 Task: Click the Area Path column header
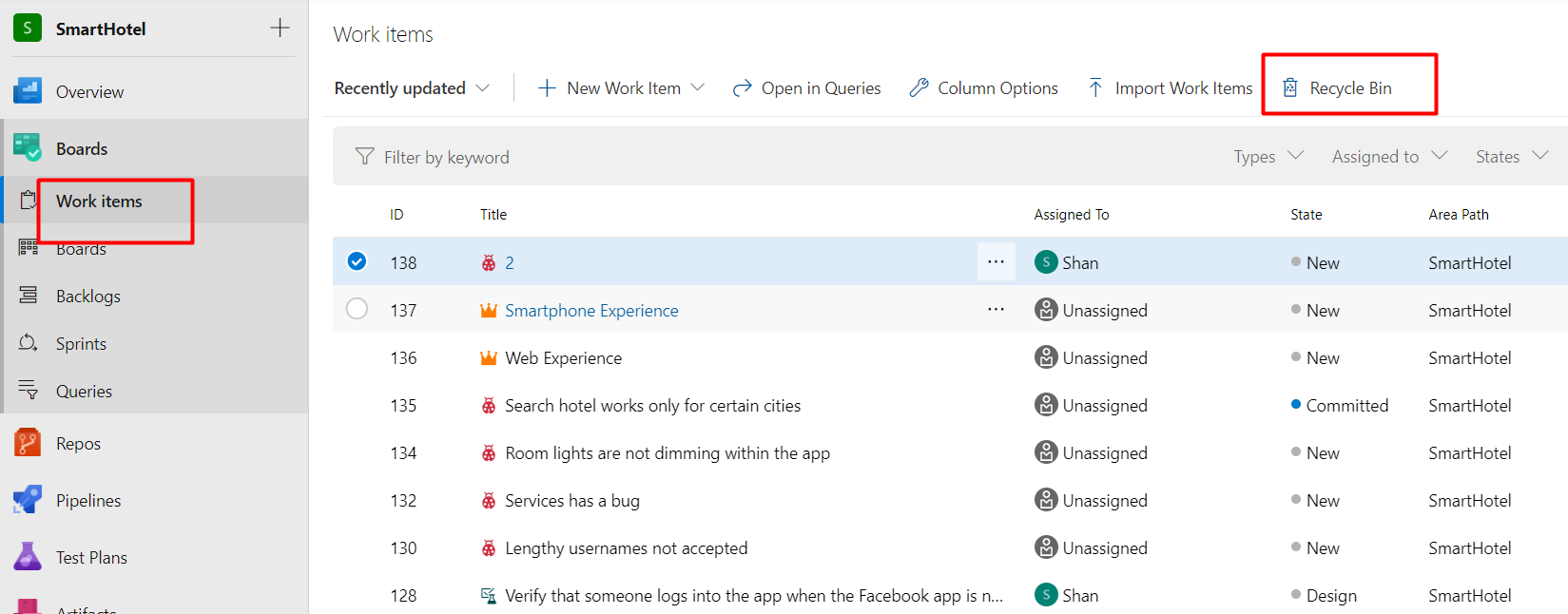pos(1459,215)
